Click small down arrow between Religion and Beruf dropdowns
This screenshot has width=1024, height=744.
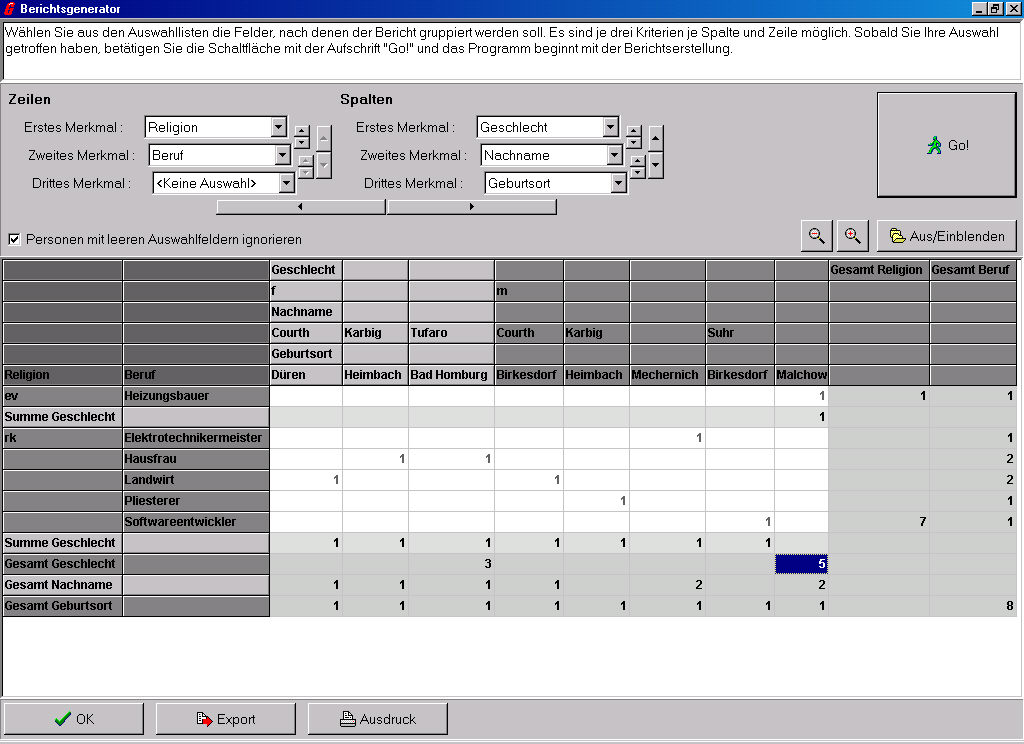[x=302, y=143]
